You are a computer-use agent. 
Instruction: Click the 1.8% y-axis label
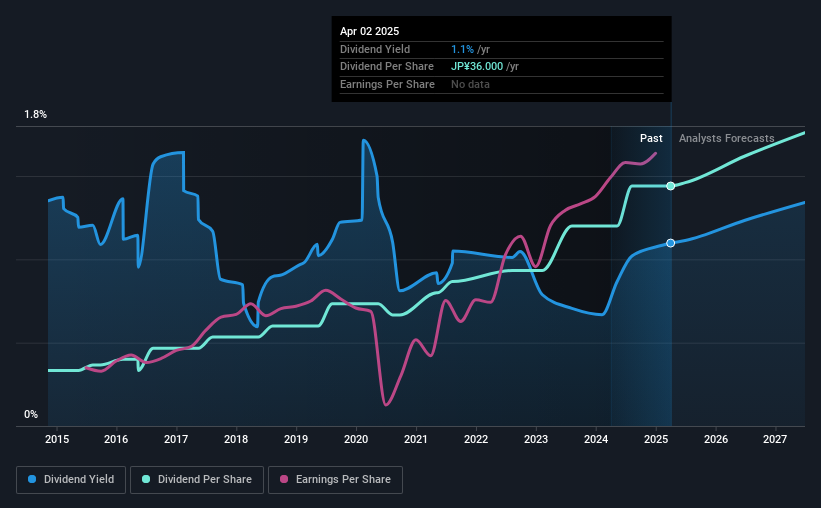click(x=36, y=114)
